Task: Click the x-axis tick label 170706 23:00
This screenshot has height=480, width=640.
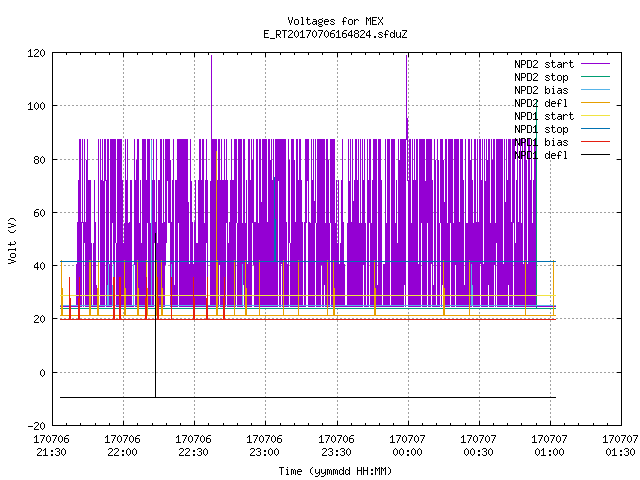Action: pyautogui.click(x=264, y=446)
